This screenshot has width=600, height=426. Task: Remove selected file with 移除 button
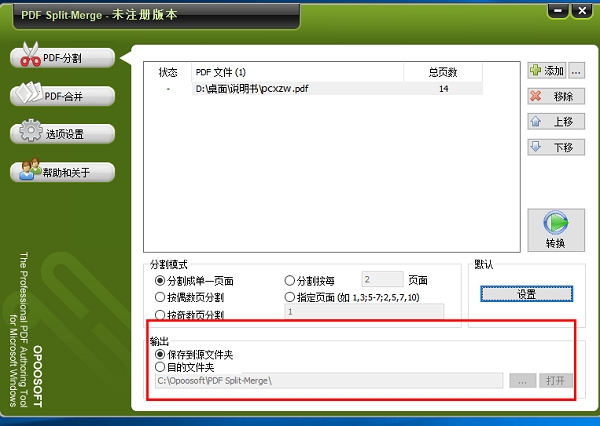coord(556,96)
